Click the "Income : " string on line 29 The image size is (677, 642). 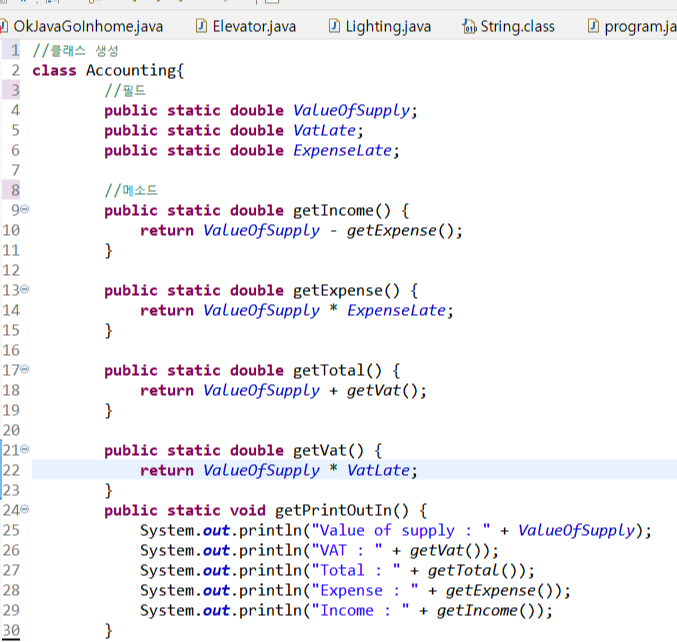tap(360, 610)
